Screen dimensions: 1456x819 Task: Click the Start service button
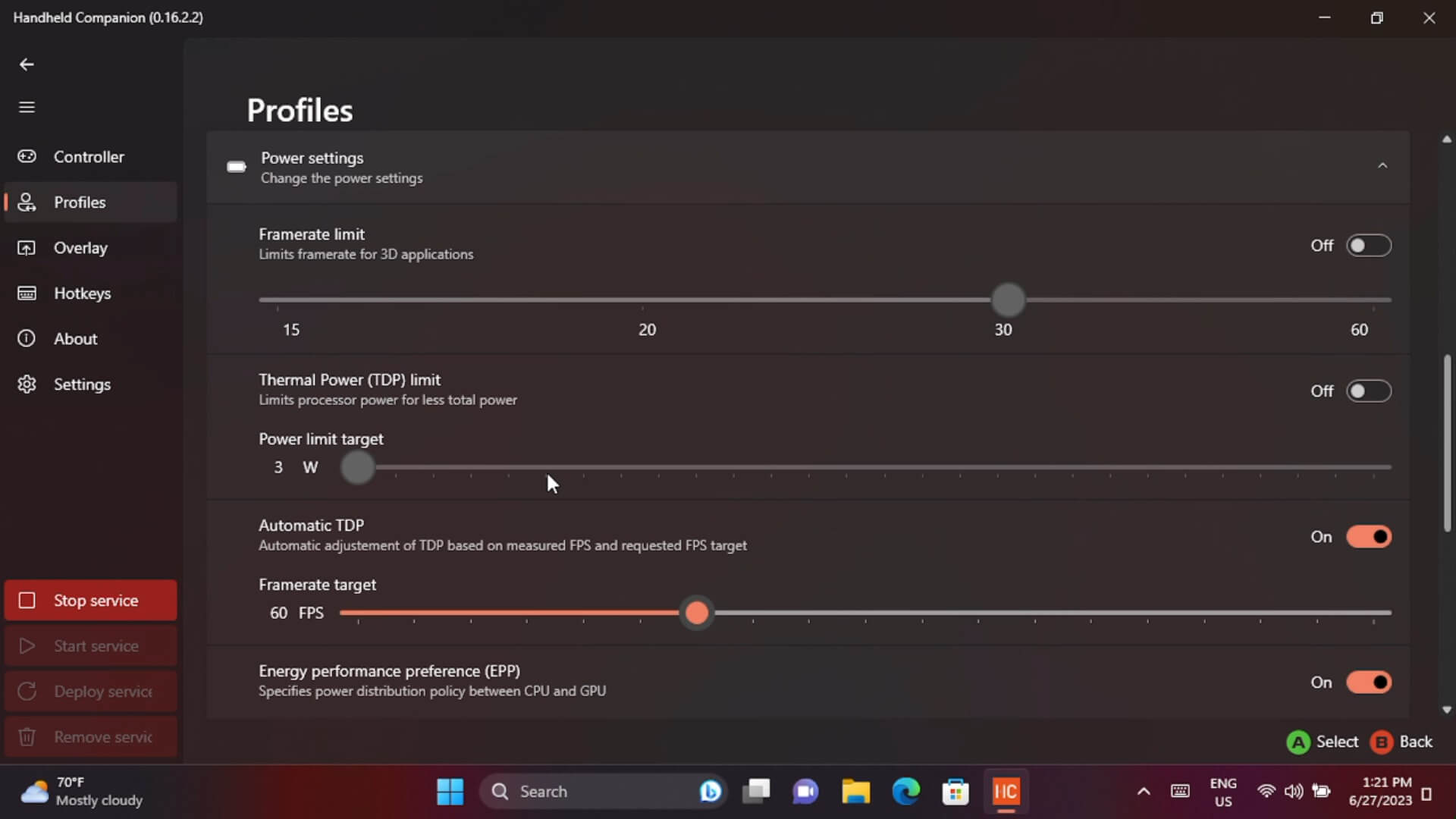96,645
